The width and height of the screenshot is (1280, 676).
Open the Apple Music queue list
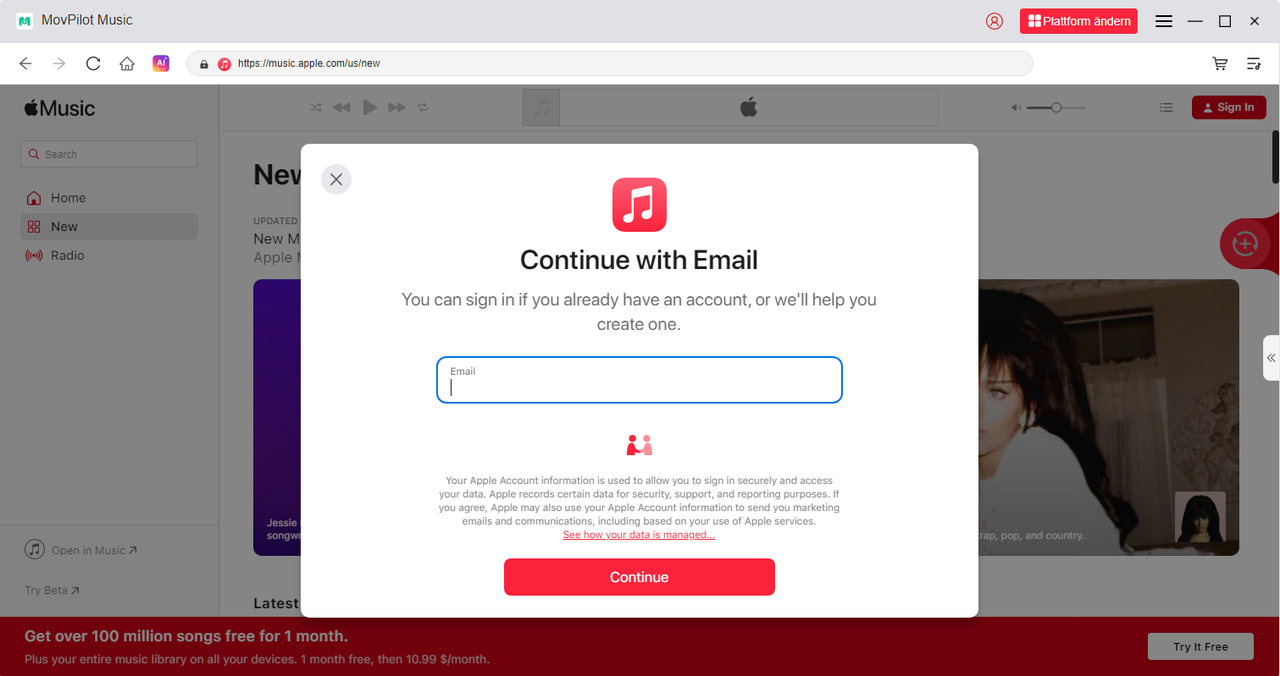pyautogui.click(x=1166, y=107)
